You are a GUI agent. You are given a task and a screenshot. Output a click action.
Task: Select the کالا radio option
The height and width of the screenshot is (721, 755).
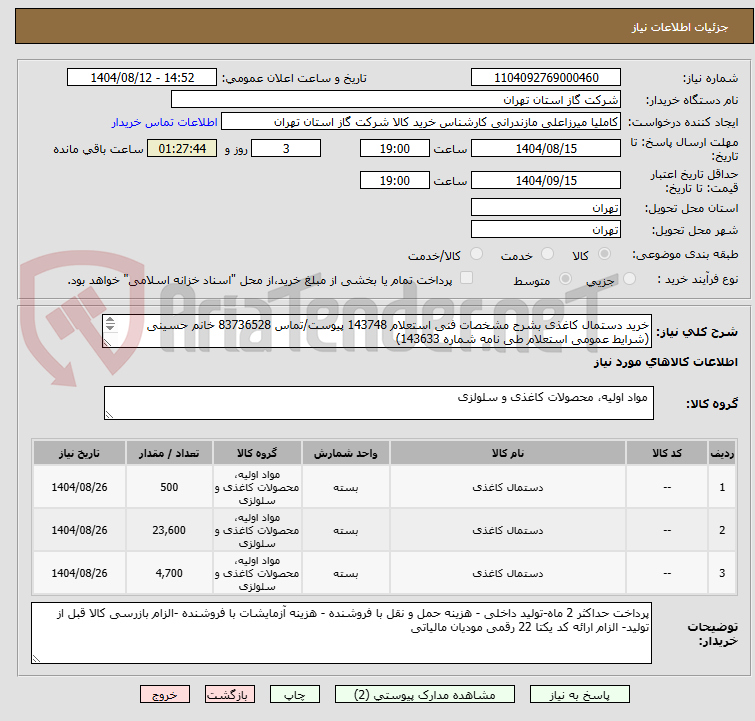click(x=604, y=254)
